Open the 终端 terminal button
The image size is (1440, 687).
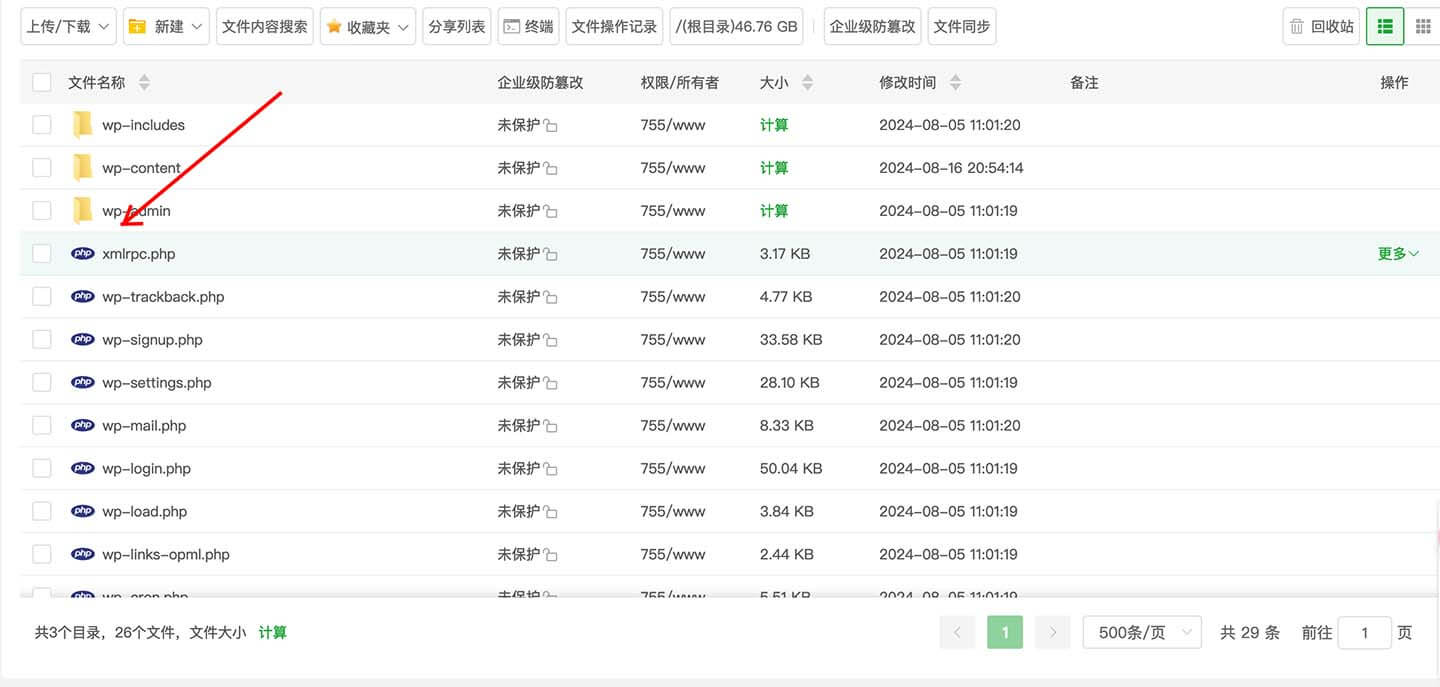[528, 27]
